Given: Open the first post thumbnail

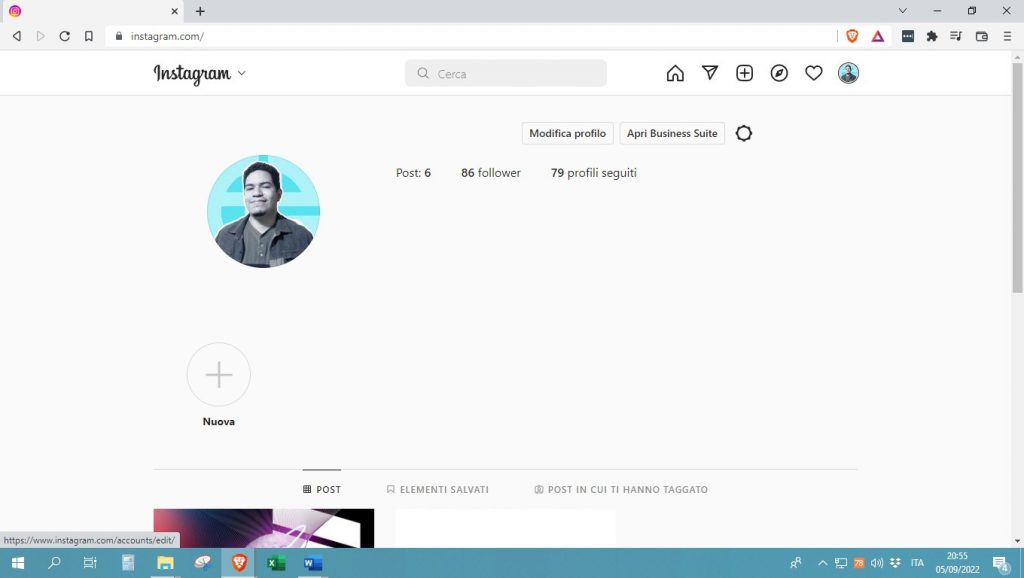Looking at the screenshot, I should click(263, 529).
